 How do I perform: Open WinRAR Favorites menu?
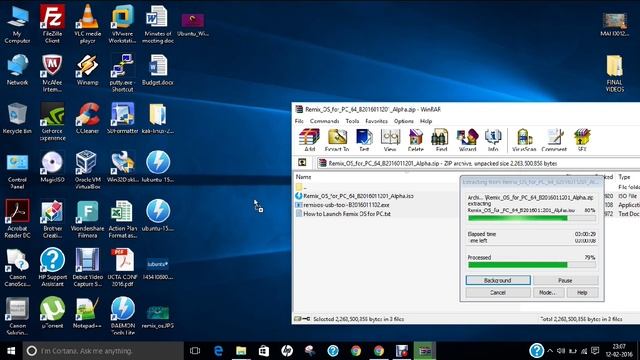(x=376, y=121)
